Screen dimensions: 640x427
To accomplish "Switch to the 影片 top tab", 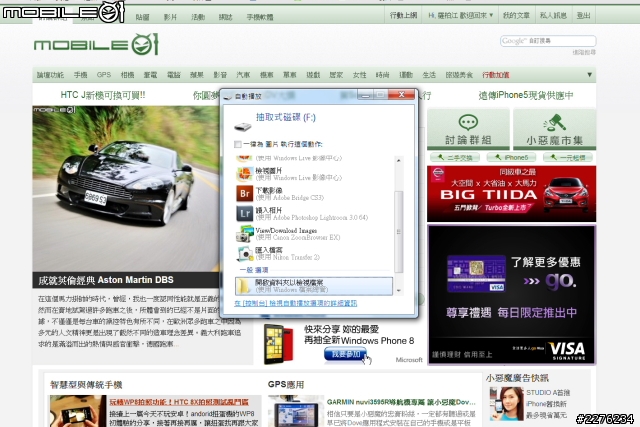I will [170, 17].
